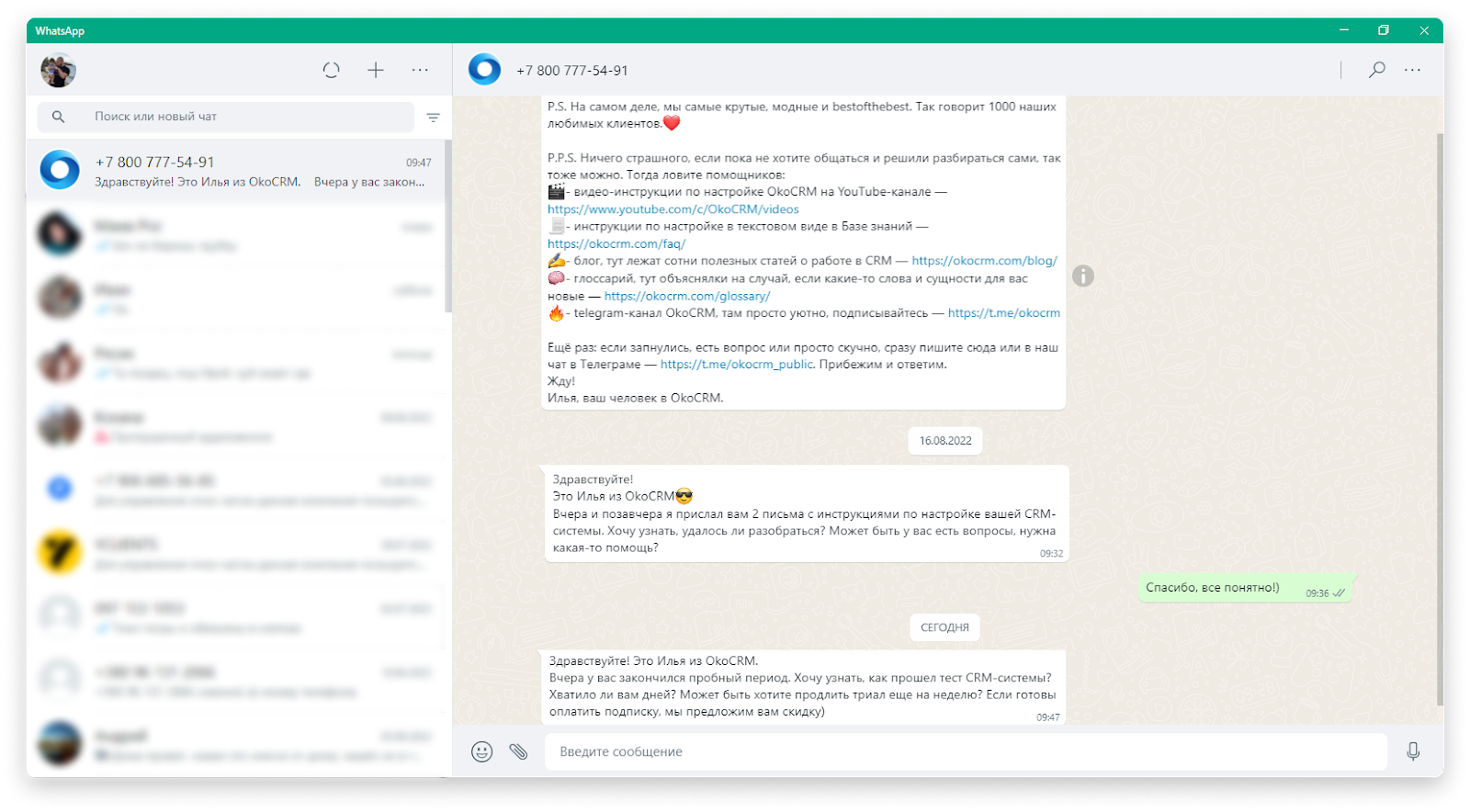Follow the okocrm.com/blog link

pyautogui.click(x=984, y=261)
